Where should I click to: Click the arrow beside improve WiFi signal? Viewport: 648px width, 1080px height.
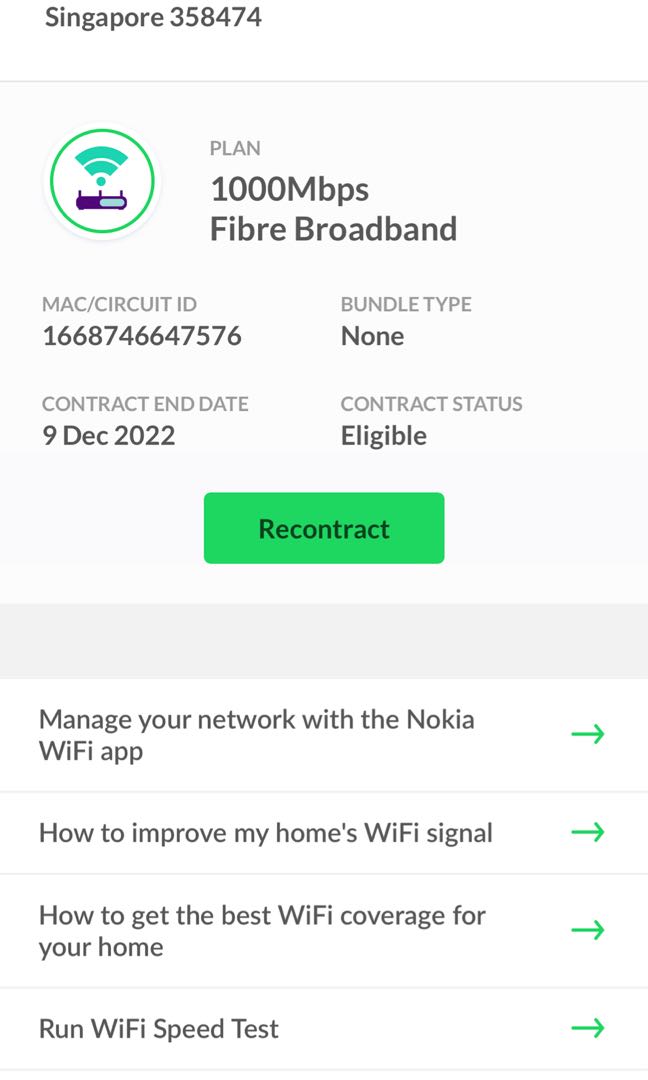click(x=589, y=832)
